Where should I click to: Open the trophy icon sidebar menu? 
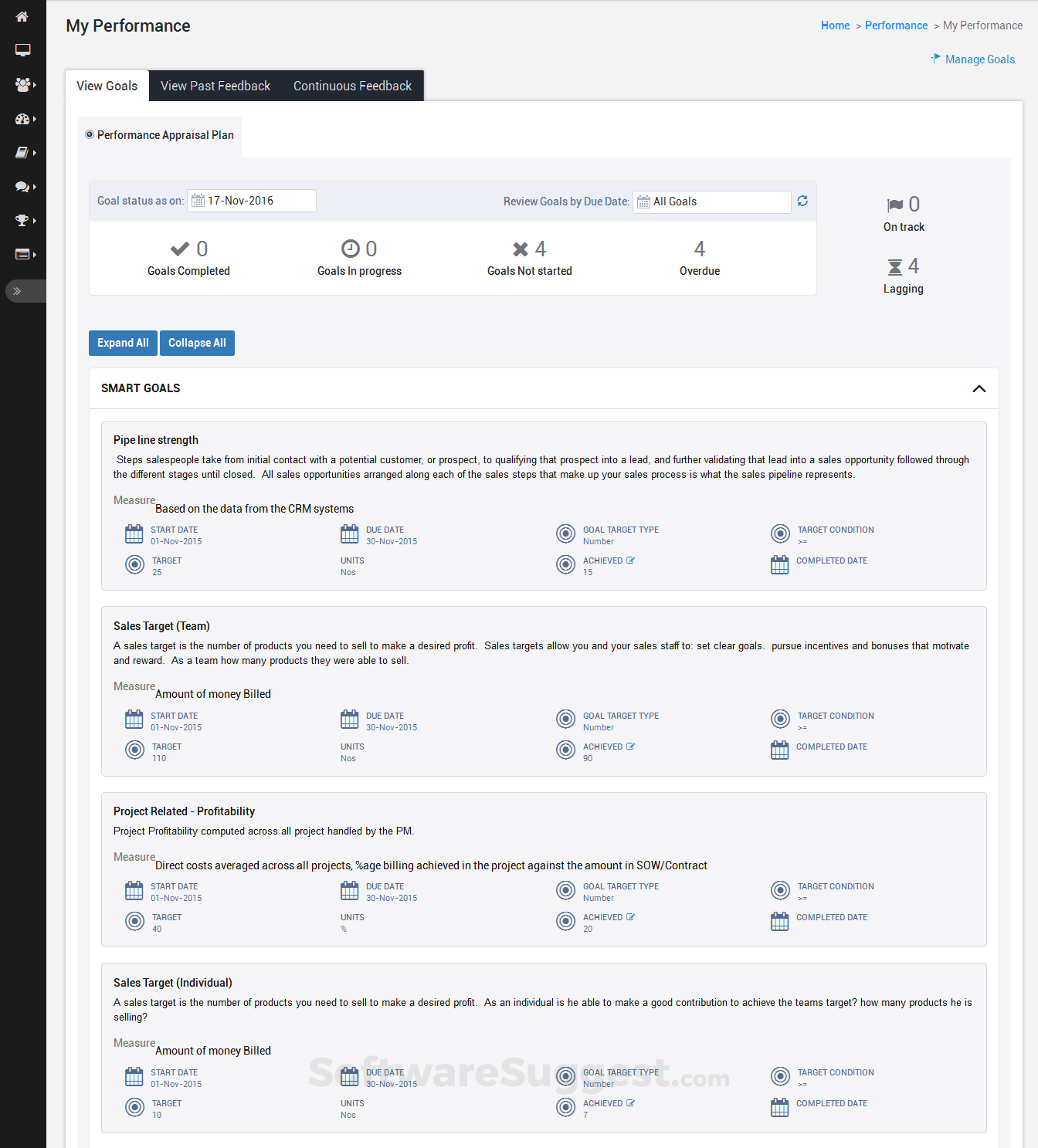[23, 221]
